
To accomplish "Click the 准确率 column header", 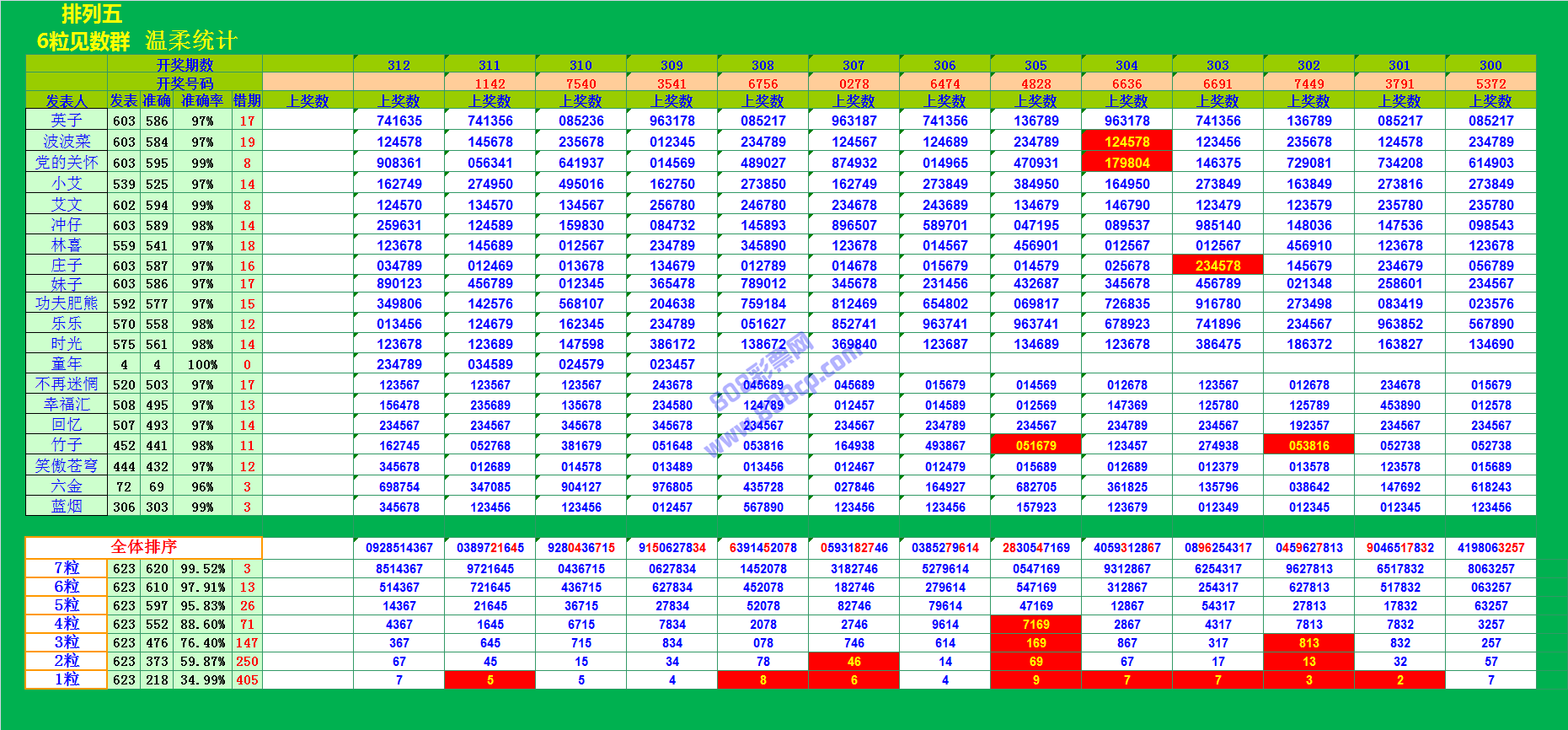I will coord(202,101).
